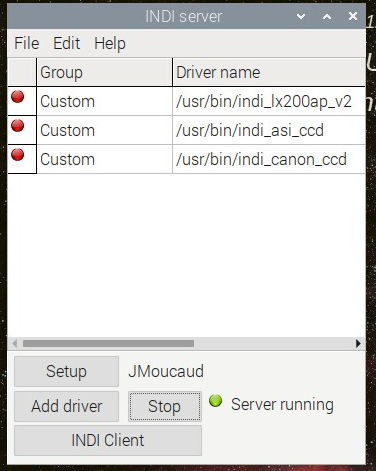Stop the INDI server
The height and width of the screenshot is (471, 376).
[165, 406]
